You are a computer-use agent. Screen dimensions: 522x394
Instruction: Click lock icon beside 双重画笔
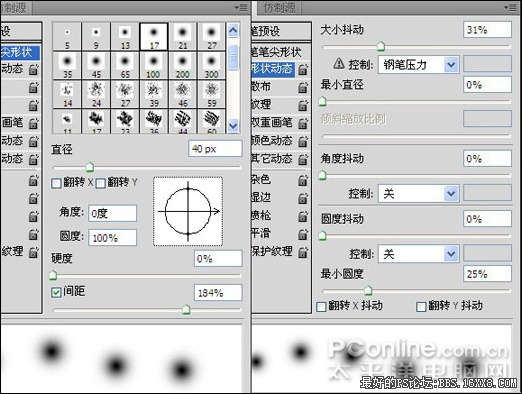tap(303, 123)
